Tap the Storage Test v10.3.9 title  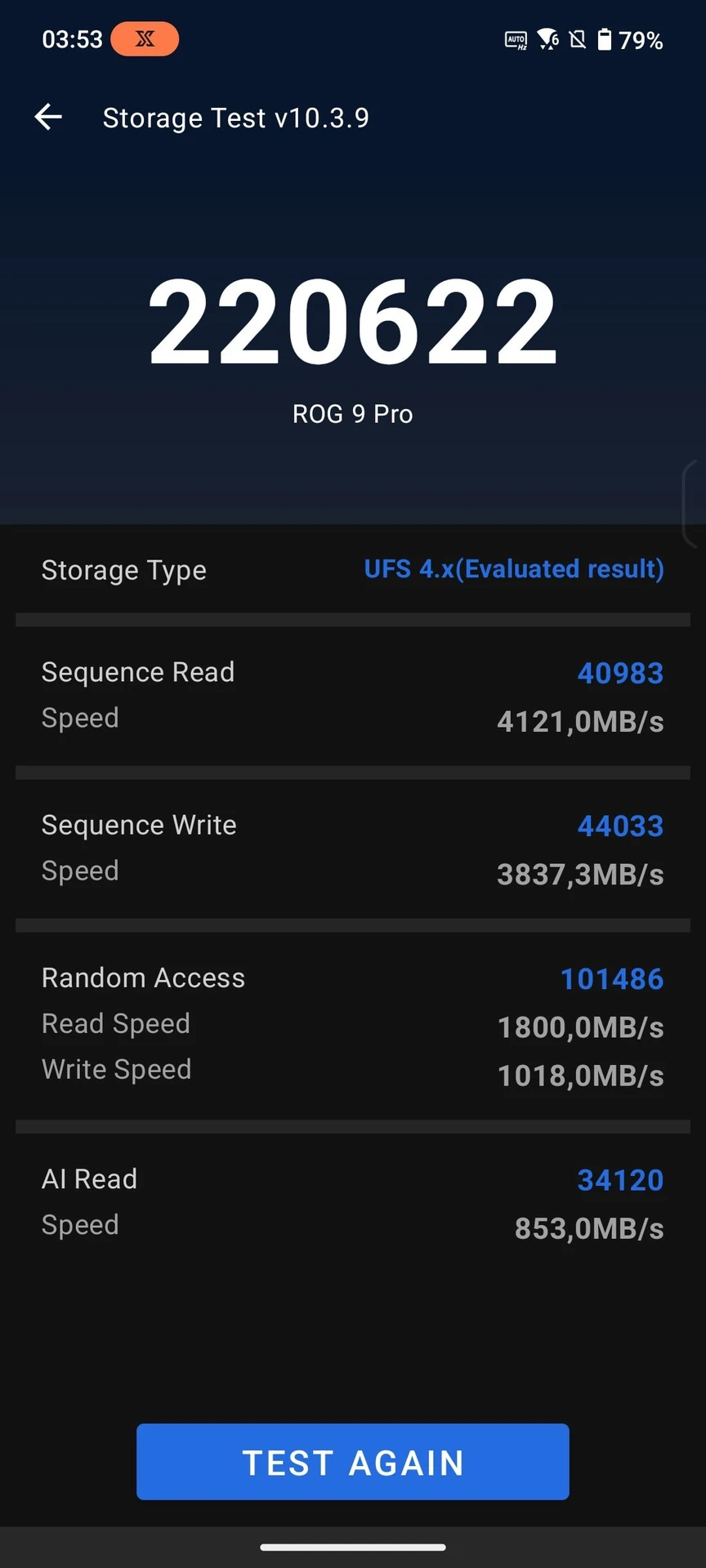[235, 118]
